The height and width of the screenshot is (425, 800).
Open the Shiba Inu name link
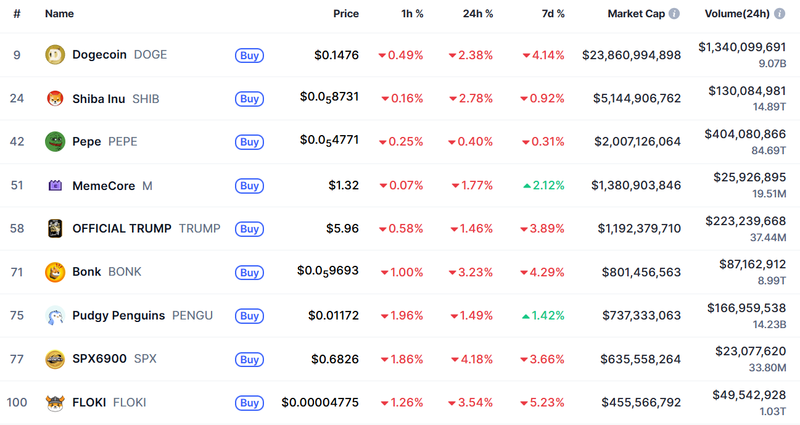[x=98, y=98]
